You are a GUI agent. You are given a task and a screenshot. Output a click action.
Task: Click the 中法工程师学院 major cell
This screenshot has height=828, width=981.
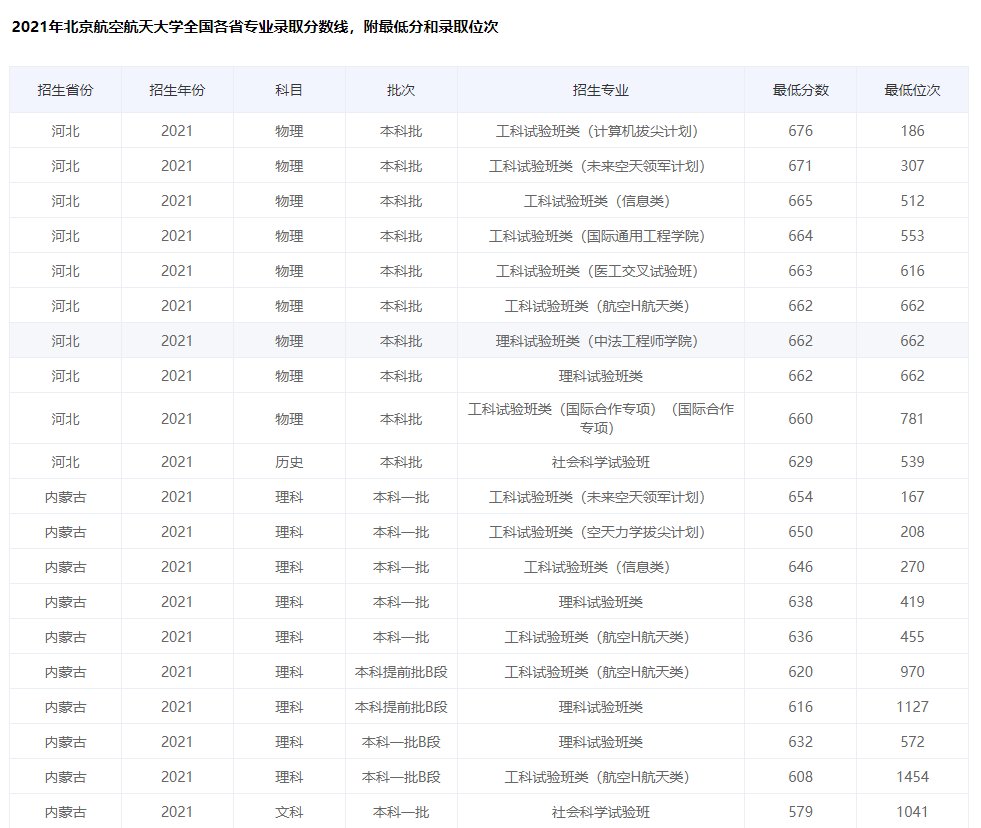coord(601,341)
